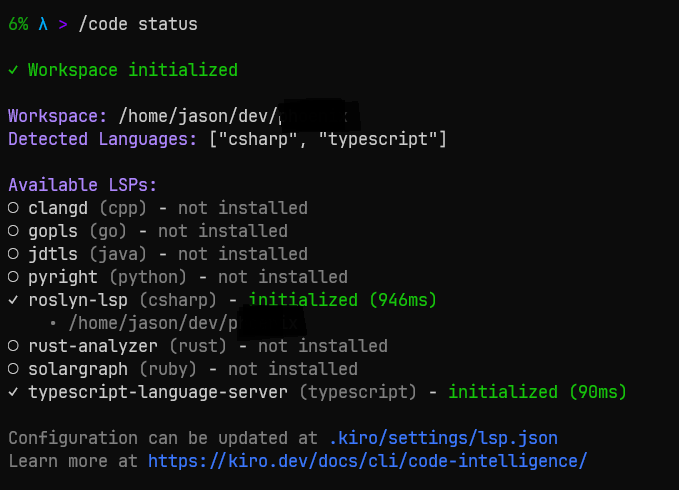The image size is (679, 490).
Task: Click the 6% context usage indicator
Action: coord(18,25)
